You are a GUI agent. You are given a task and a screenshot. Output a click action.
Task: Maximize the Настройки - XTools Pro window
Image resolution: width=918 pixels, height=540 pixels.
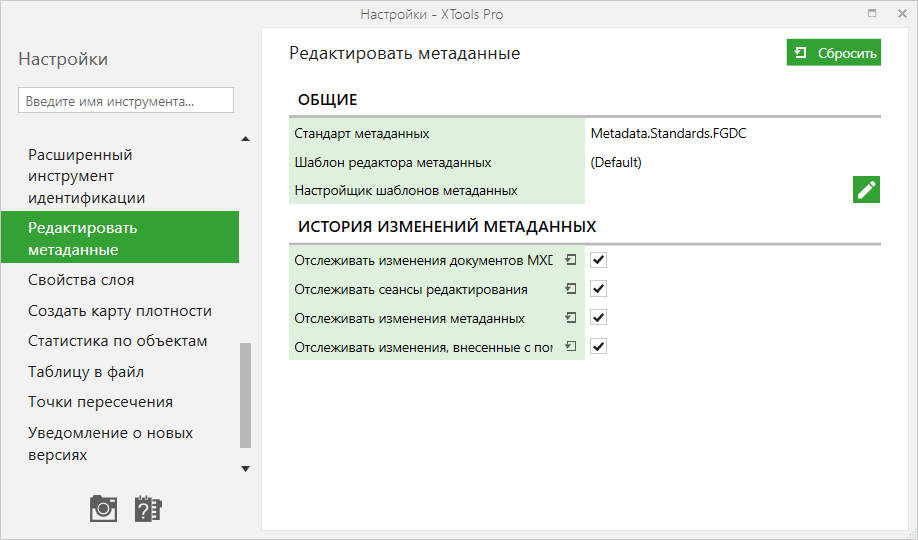pyautogui.click(x=872, y=13)
